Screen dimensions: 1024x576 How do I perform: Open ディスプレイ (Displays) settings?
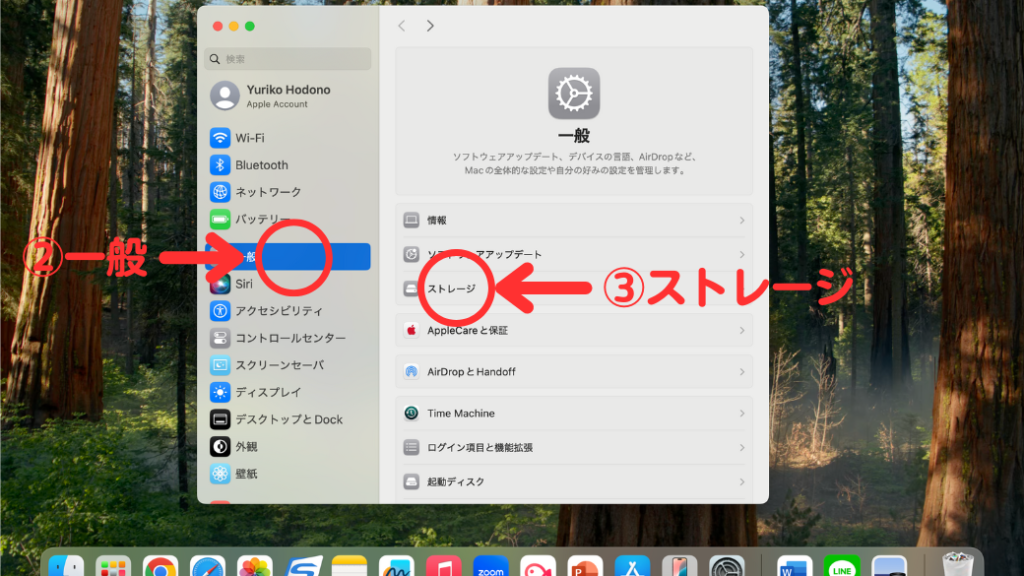click(x=267, y=392)
